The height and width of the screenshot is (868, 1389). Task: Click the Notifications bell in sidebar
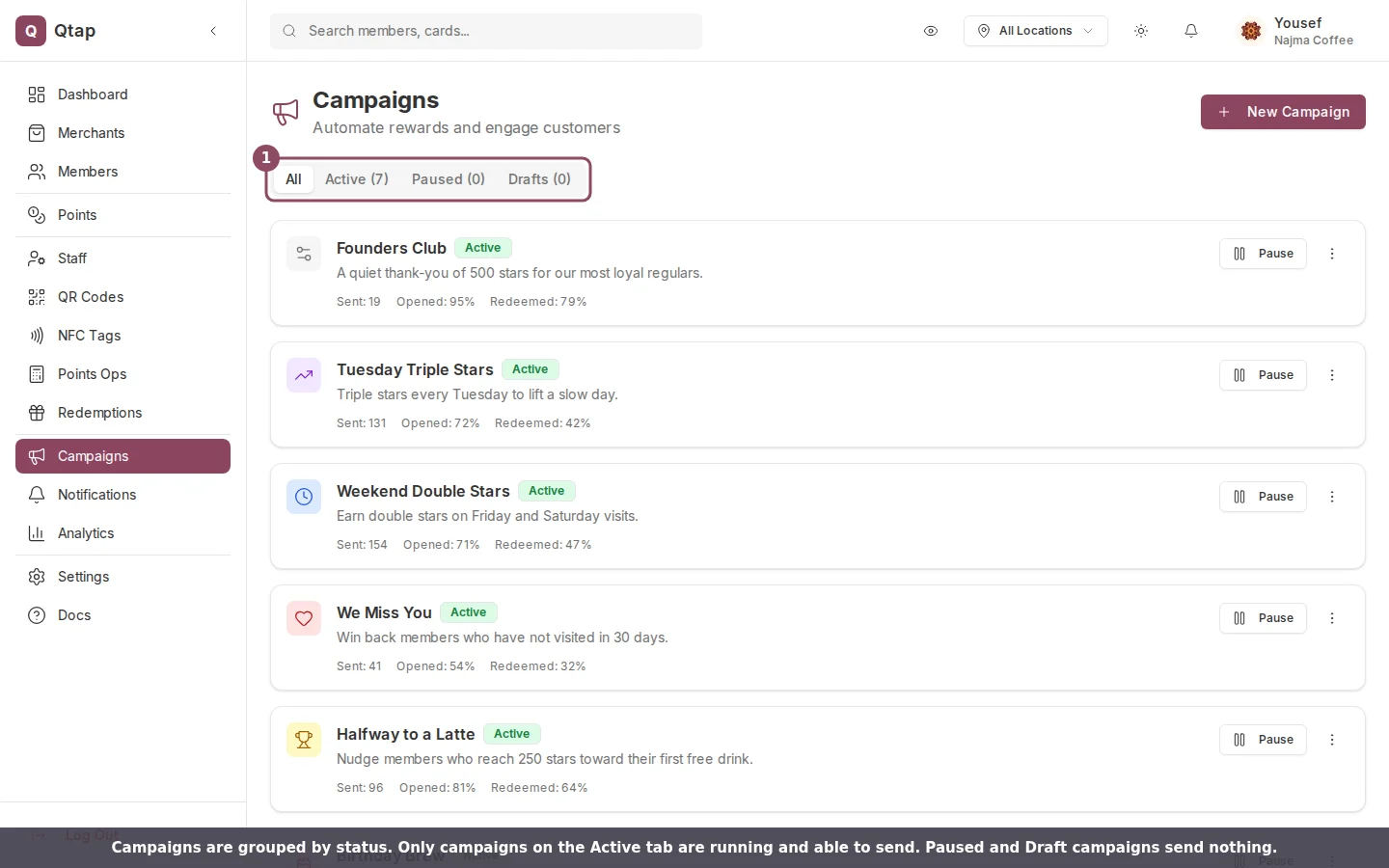(x=37, y=495)
